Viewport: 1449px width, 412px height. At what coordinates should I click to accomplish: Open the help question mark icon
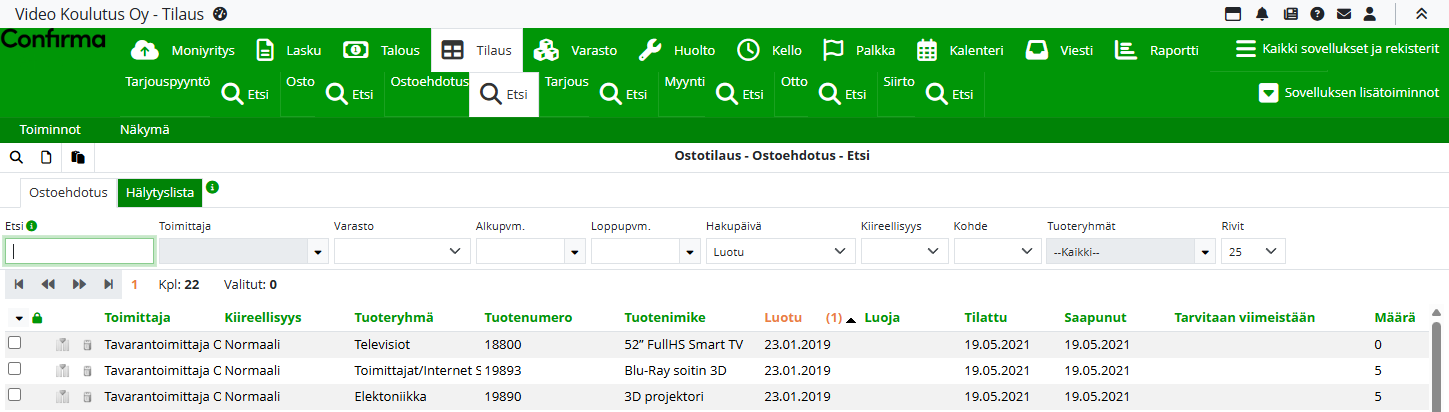[x=1317, y=14]
